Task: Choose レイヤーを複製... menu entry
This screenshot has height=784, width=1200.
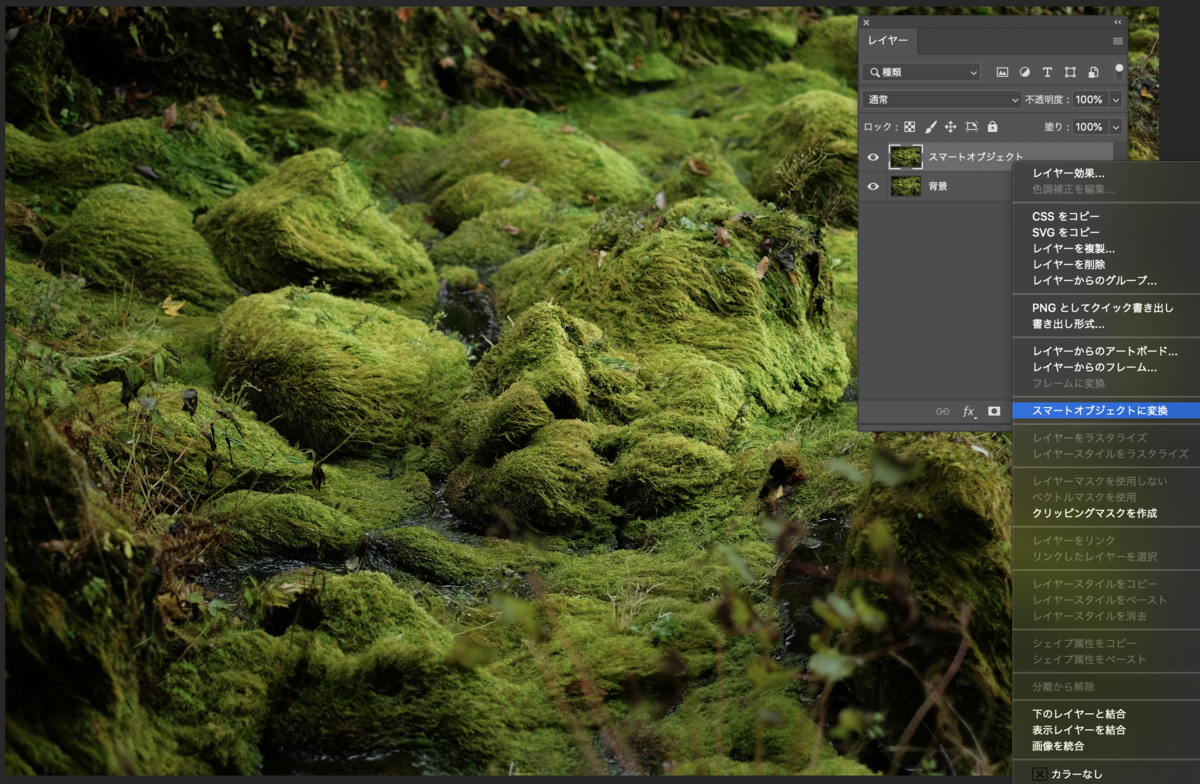Action: click(x=1073, y=248)
